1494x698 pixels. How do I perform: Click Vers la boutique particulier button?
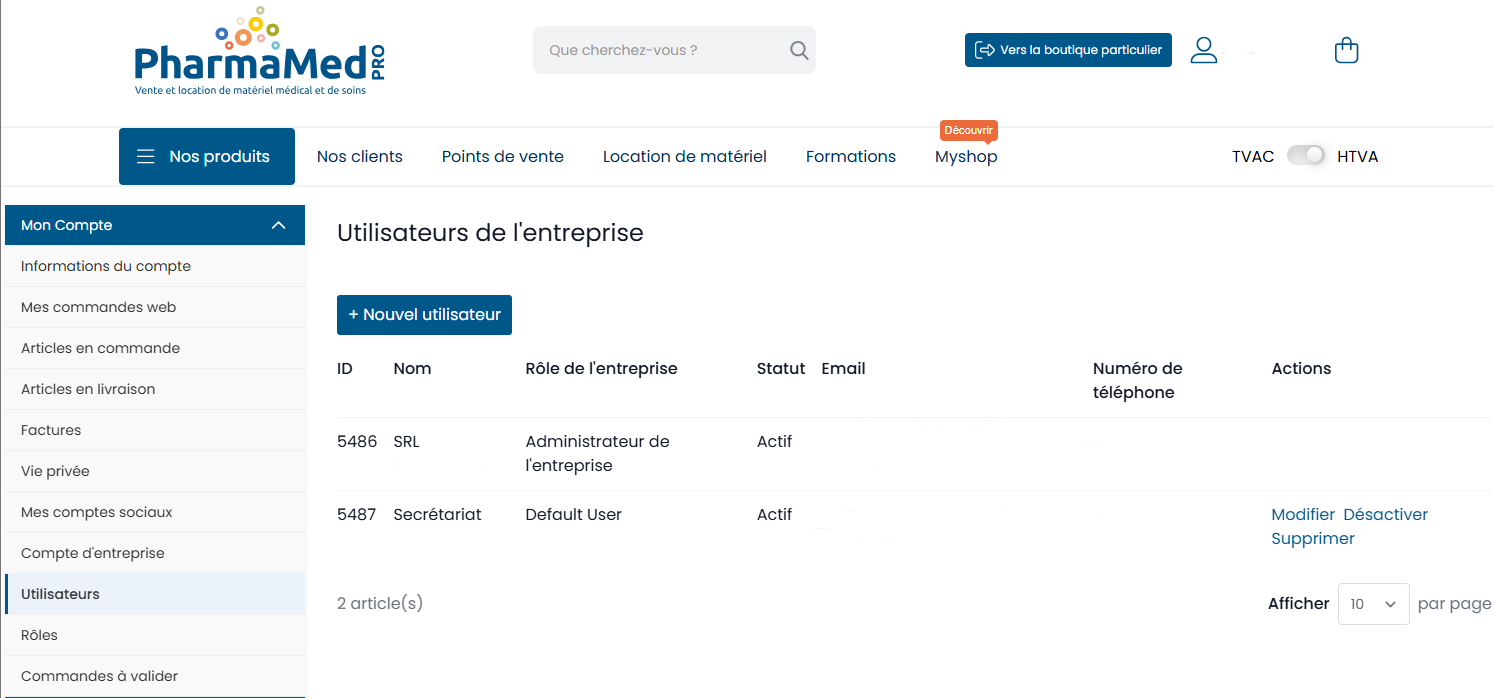pos(1067,50)
